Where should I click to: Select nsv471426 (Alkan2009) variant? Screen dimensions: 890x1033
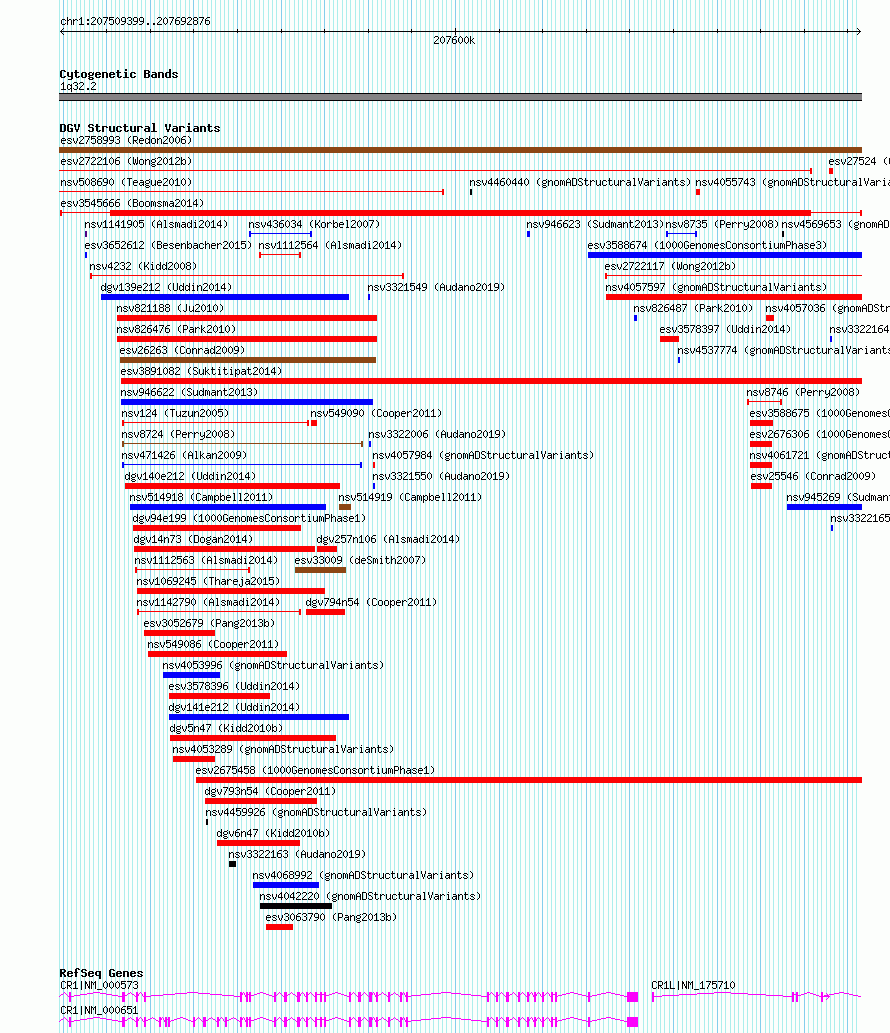coord(184,457)
